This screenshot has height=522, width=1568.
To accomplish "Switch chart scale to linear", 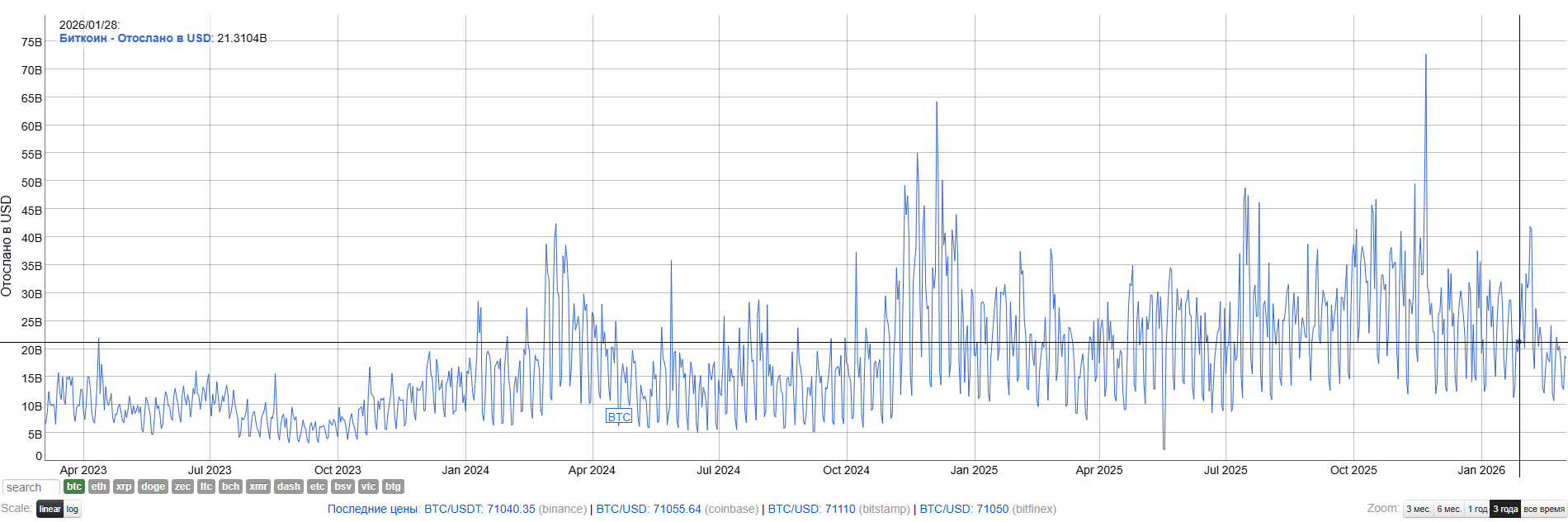I will (x=50, y=509).
